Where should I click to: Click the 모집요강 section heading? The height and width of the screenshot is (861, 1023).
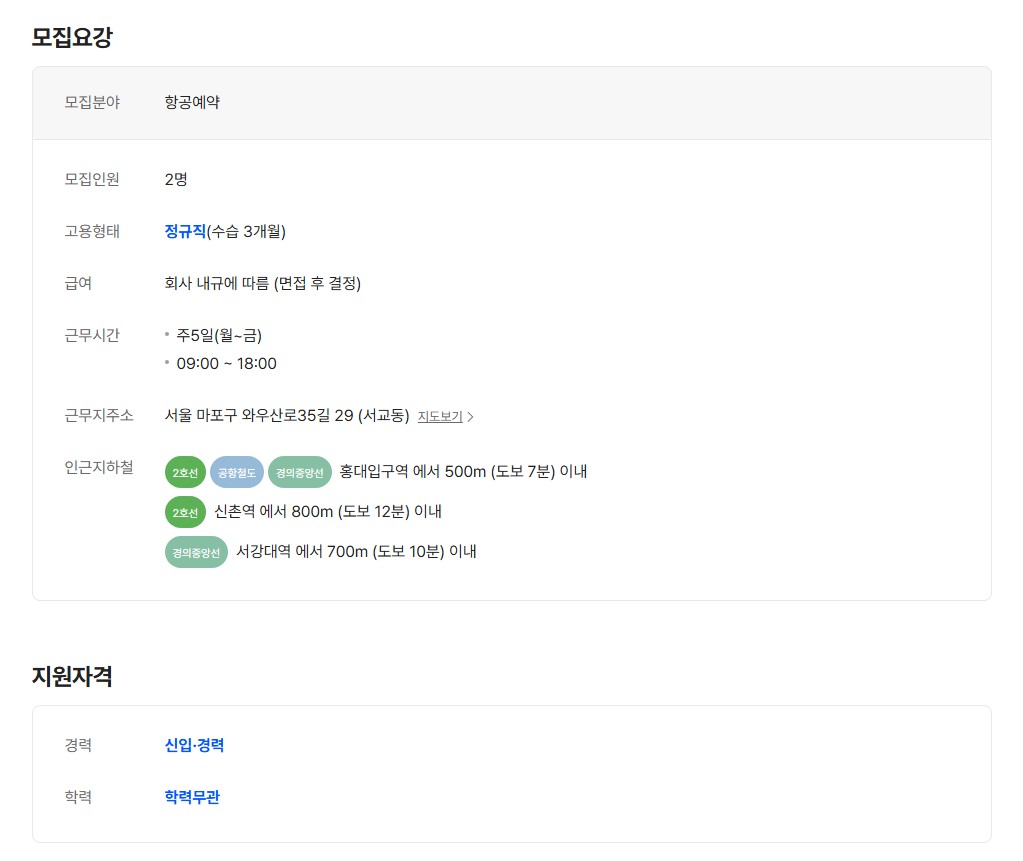[x=72, y=38]
